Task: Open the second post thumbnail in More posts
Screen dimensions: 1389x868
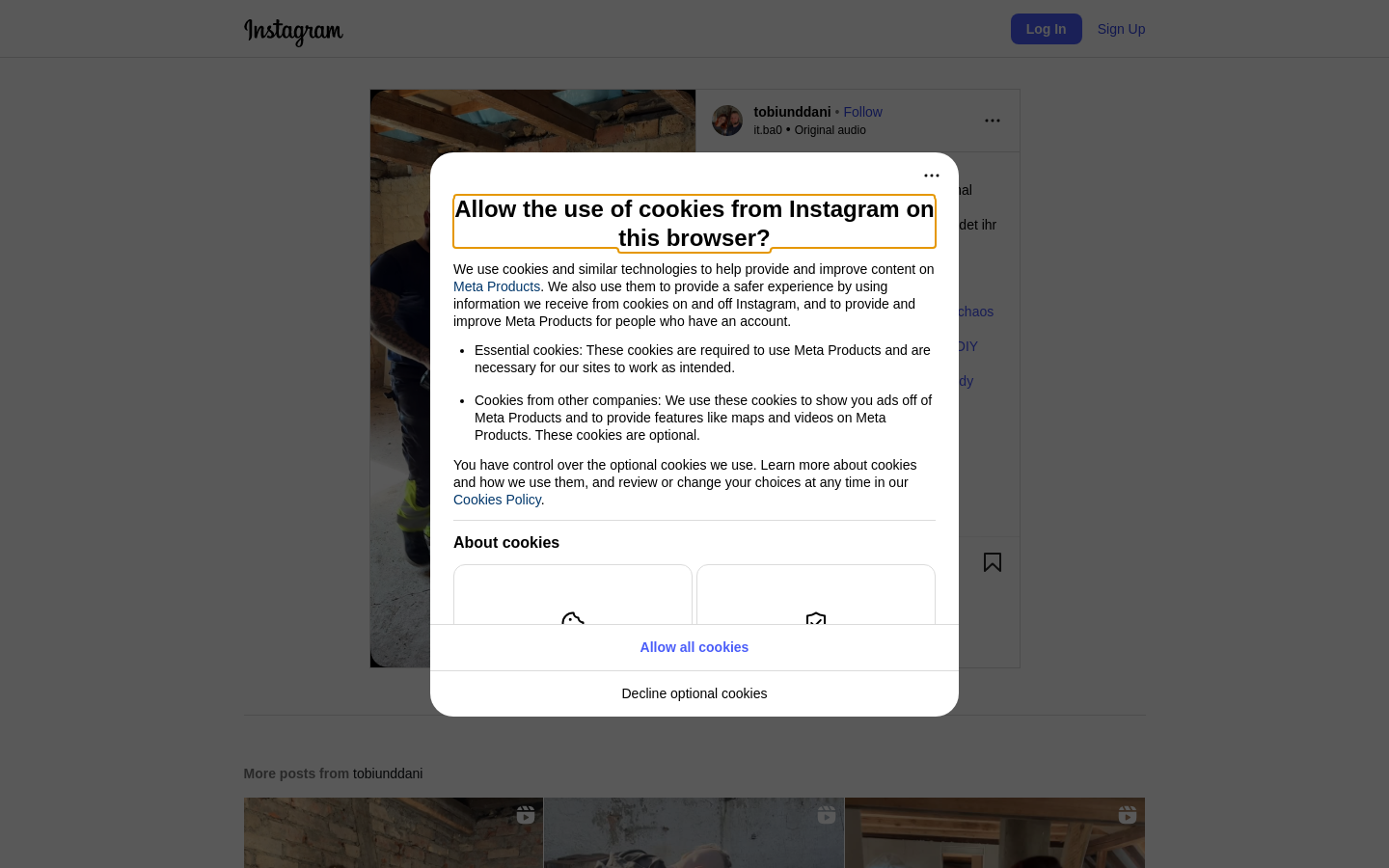Action: point(694,833)
